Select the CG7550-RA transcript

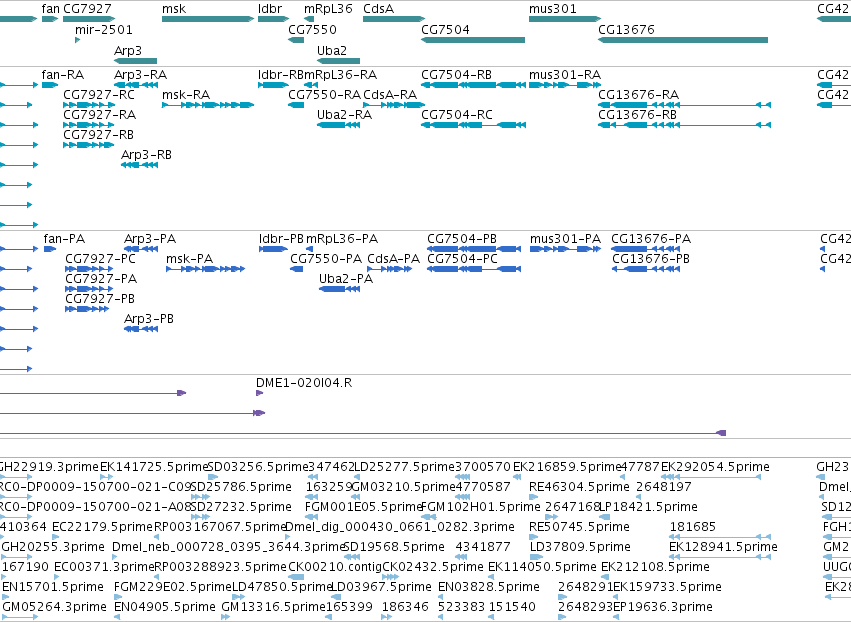click(296, 105)
